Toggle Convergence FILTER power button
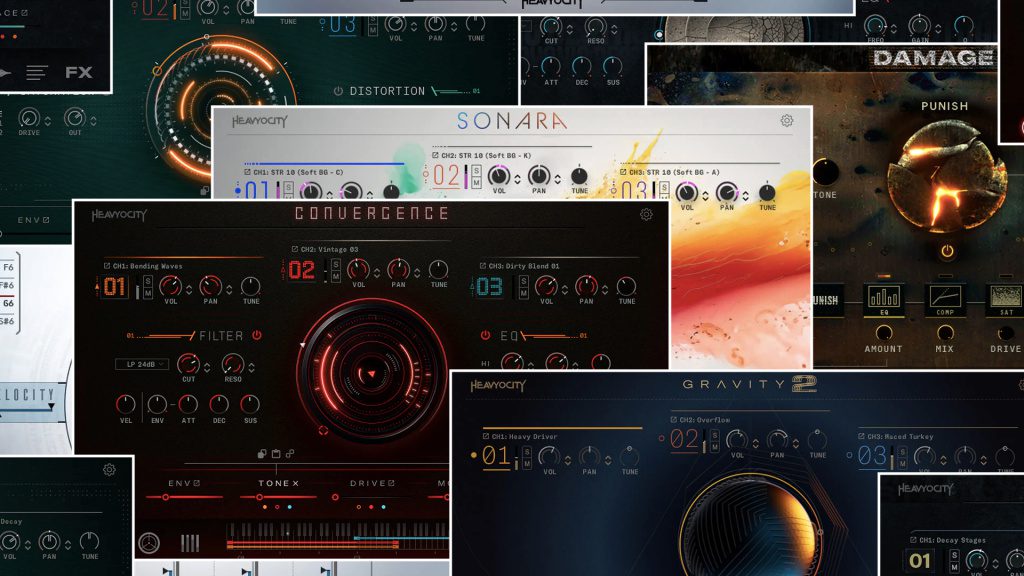 (257, 335)
